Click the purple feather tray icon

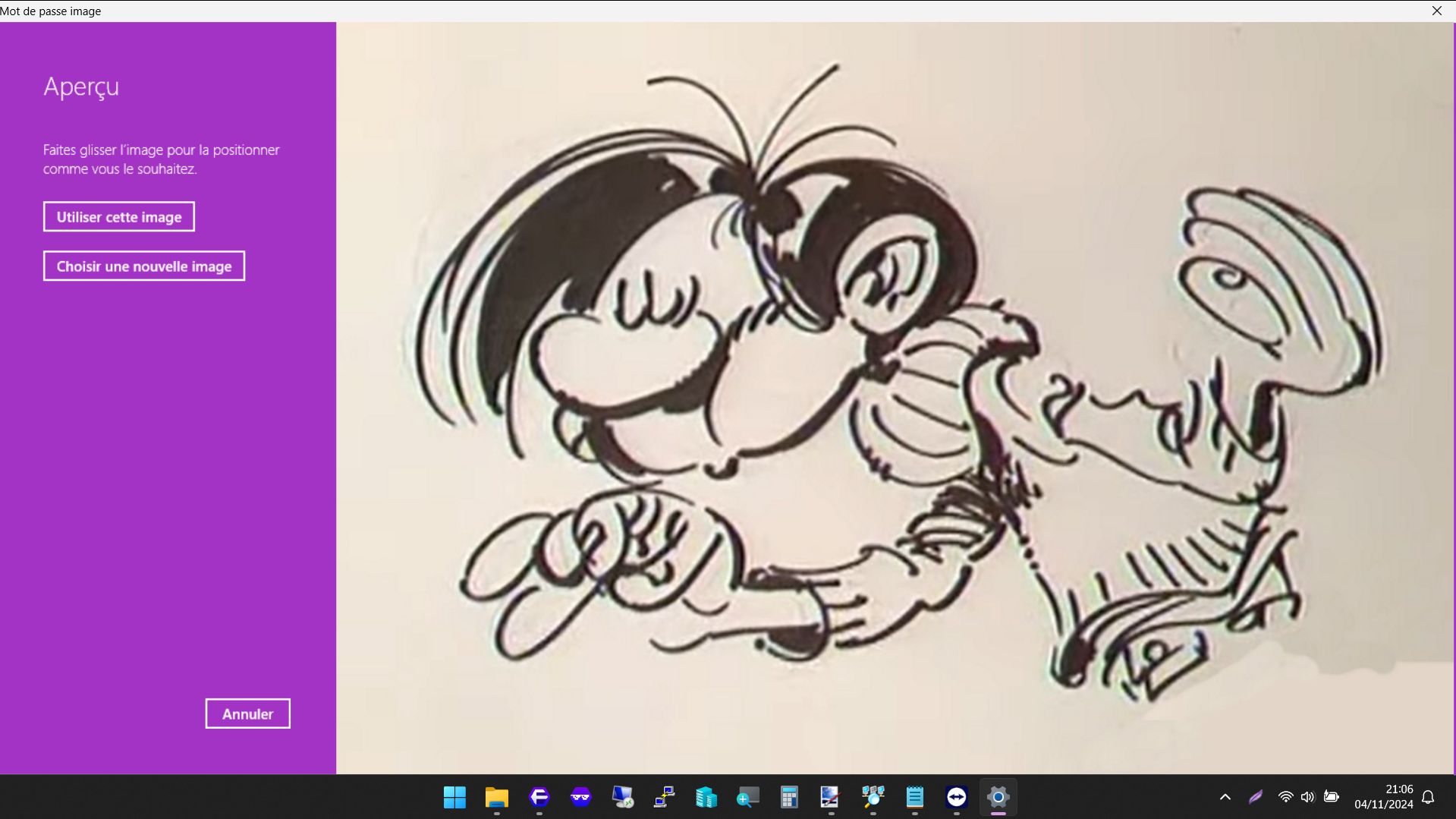[x=1256, y=797]
